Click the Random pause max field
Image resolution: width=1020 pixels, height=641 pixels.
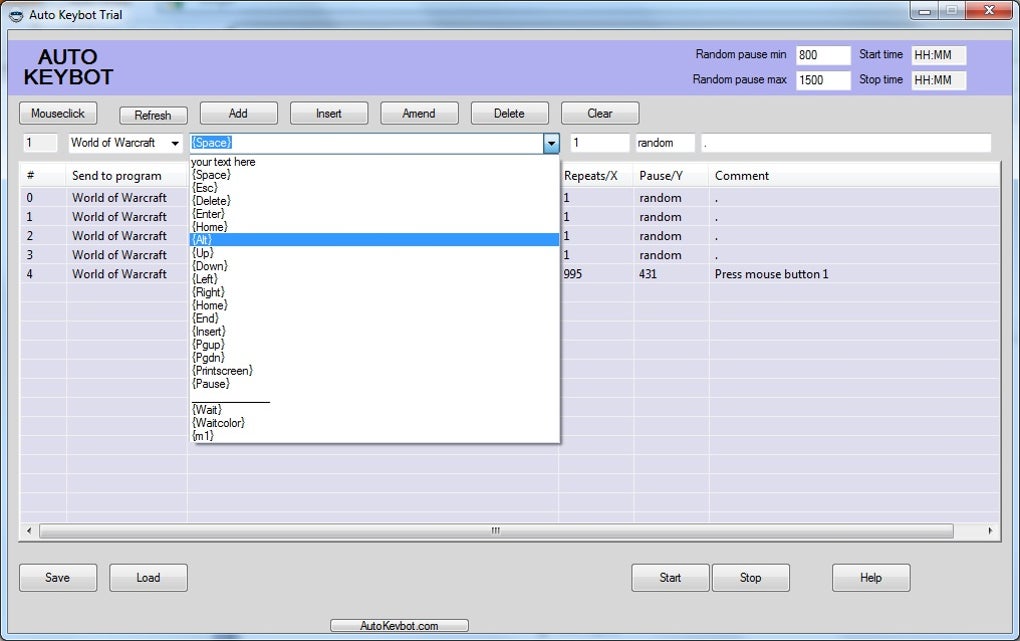click(x=823, y=80)
